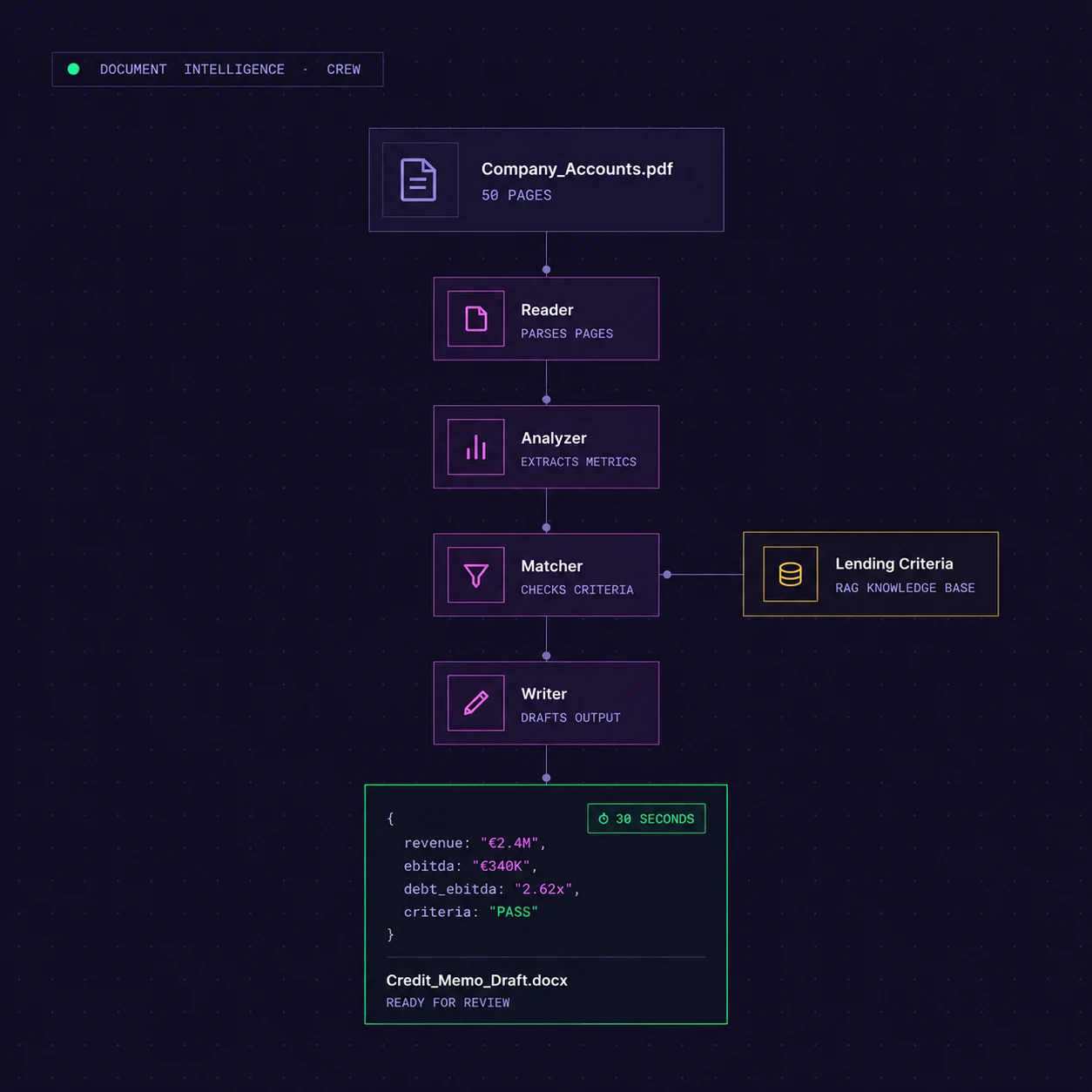Click the Analyzer bar chart icon
Viewport: 1092px width, 1092px height.
coord(476,447)
